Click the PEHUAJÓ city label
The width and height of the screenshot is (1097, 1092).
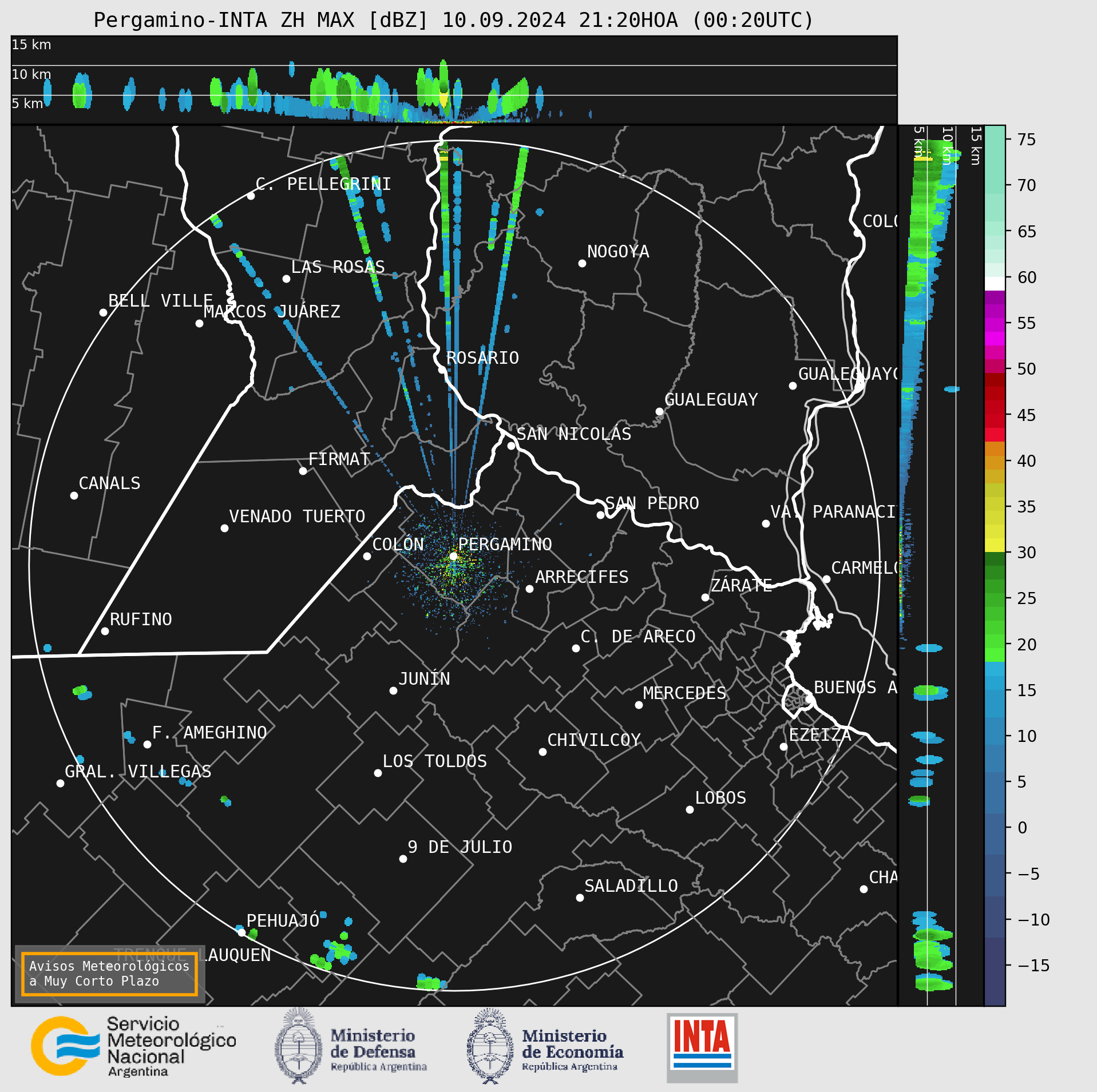(x=283, y=921)
